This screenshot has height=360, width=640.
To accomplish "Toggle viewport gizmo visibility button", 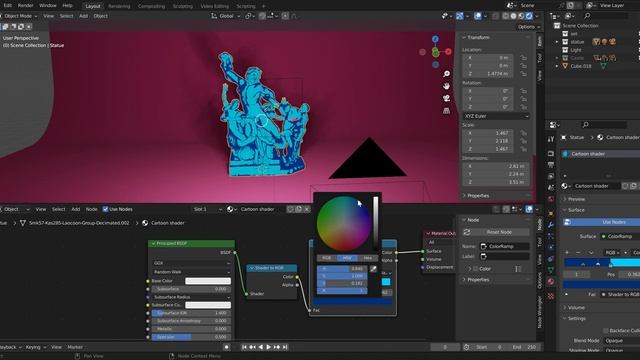I will [460, 16].
